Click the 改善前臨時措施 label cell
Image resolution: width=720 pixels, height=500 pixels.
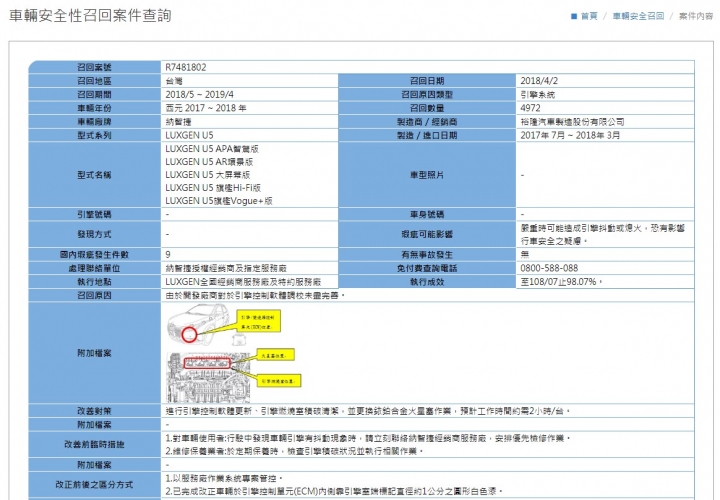(x=95, y=444)
